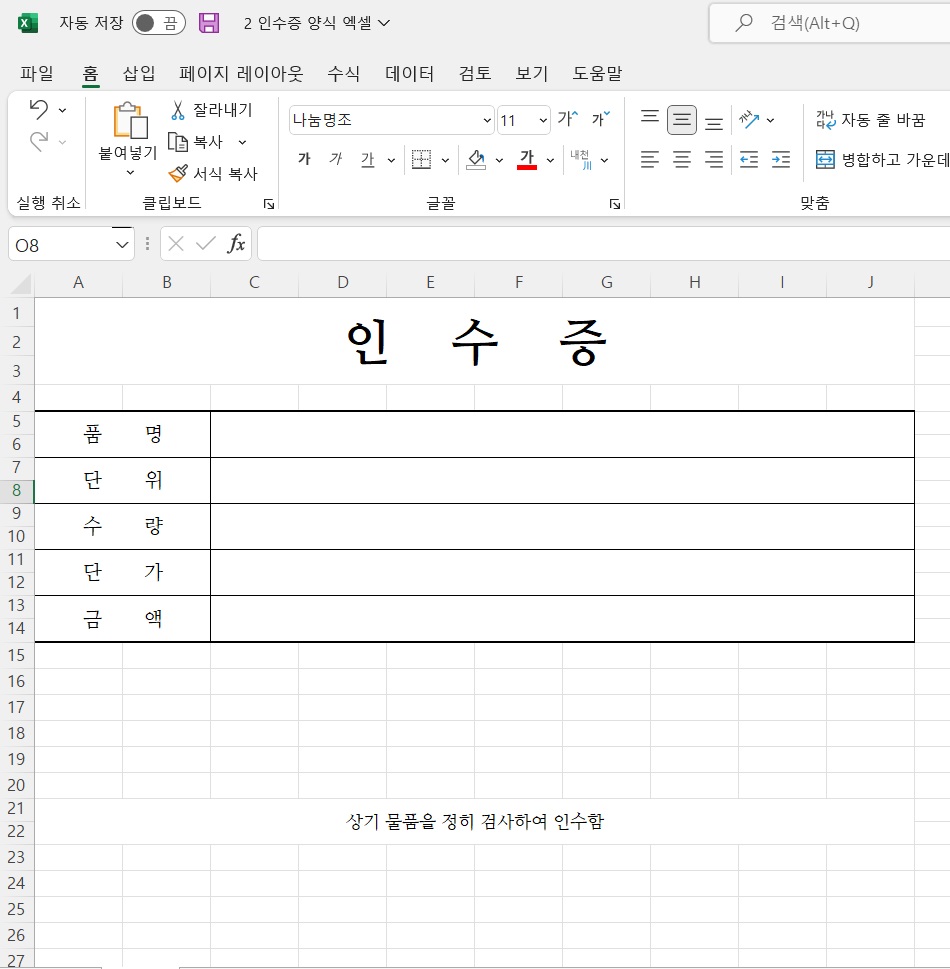Apply center alignment from the 맞춤 group
This screenshot has height=969, width=950.
pyautogui.click(x=681, y=159)
